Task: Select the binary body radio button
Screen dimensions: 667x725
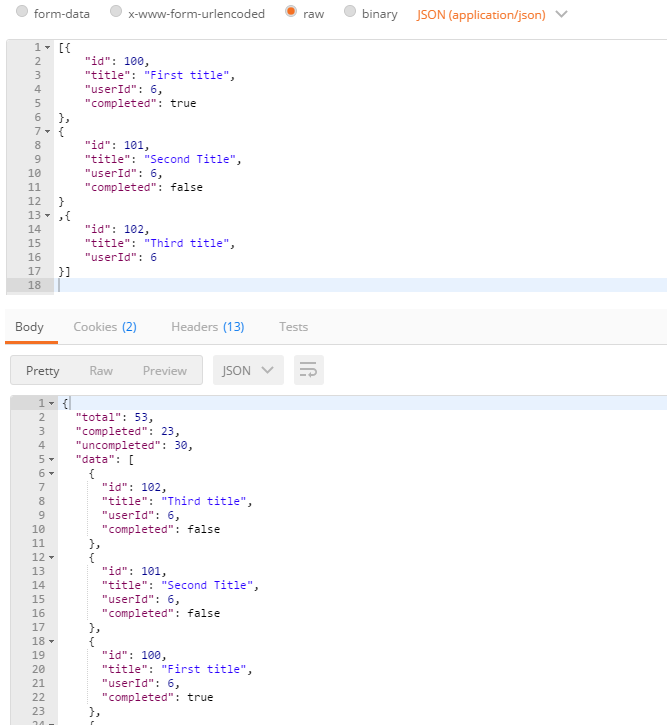Action: point(350,12)
